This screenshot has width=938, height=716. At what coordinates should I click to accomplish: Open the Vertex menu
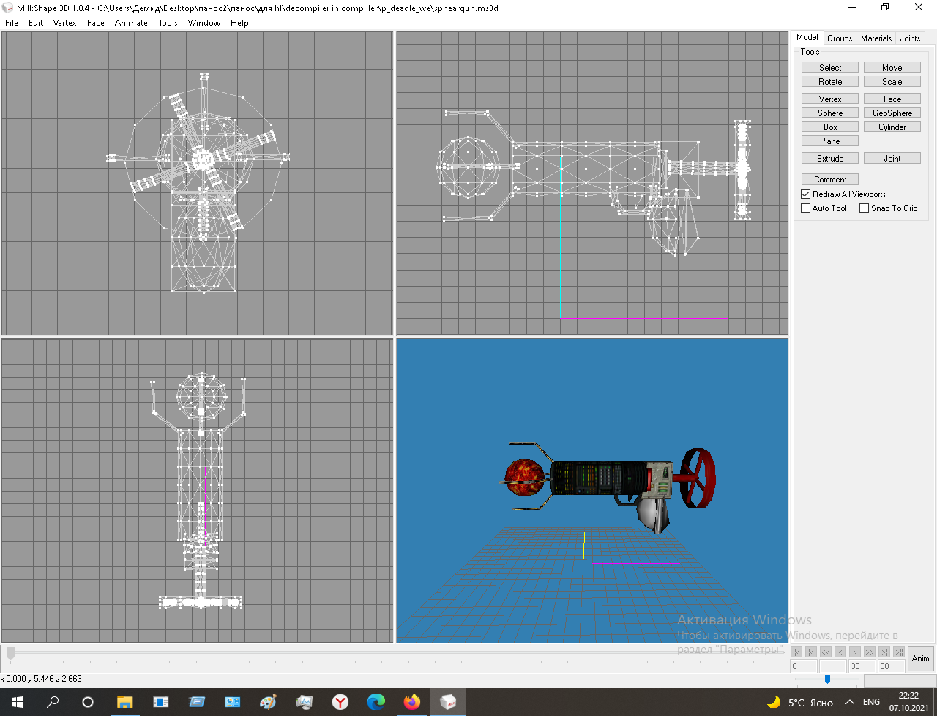point(63,22)
